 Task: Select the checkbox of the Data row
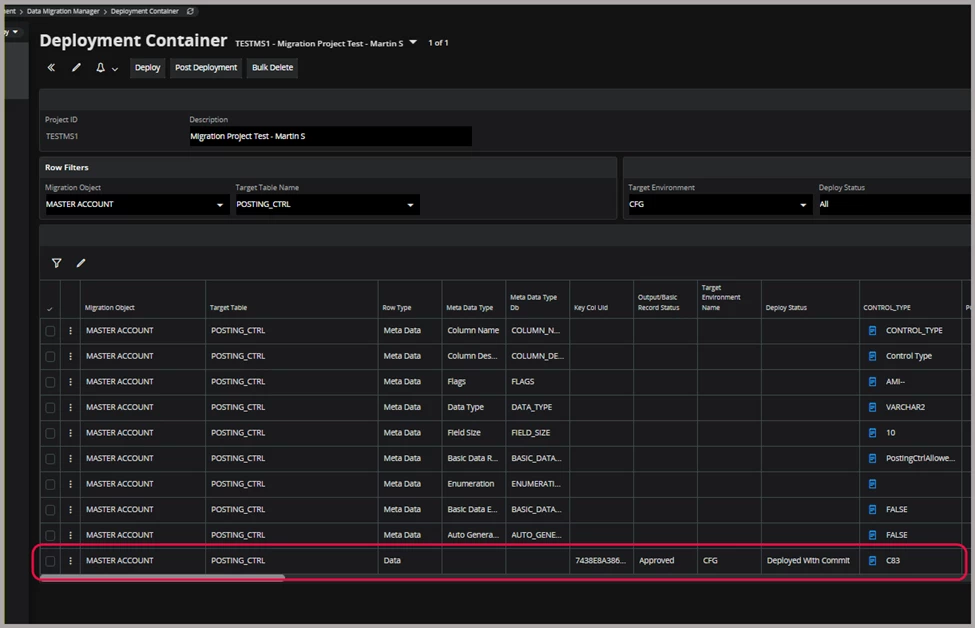click(50, 561)
